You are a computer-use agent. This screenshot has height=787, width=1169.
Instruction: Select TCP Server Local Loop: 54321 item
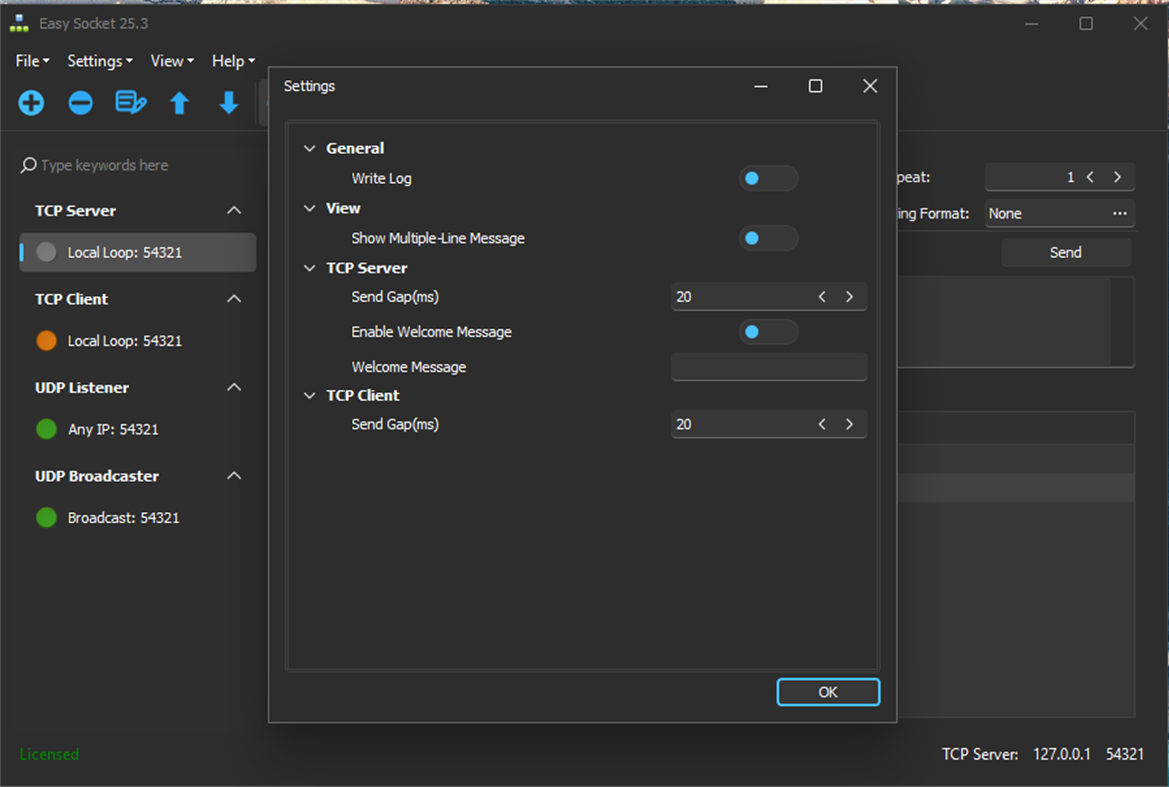point(138,252)
